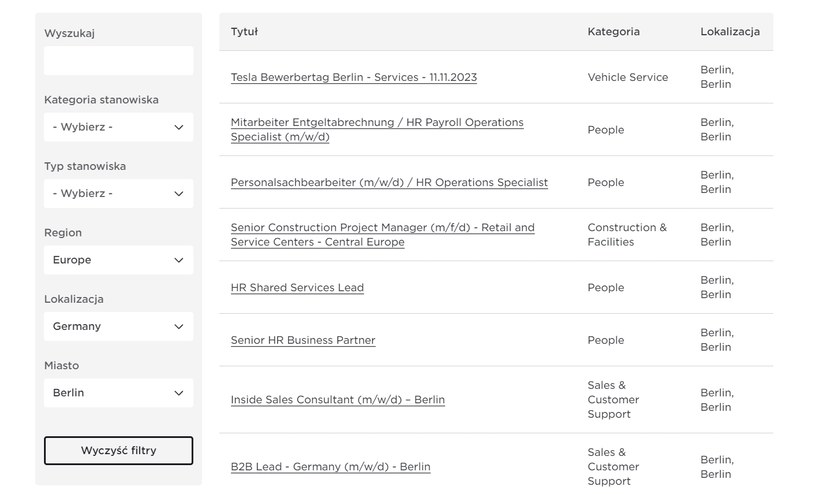Expand the Typ stanowiska dropdown
815x494 pixels.
point(119,193)
